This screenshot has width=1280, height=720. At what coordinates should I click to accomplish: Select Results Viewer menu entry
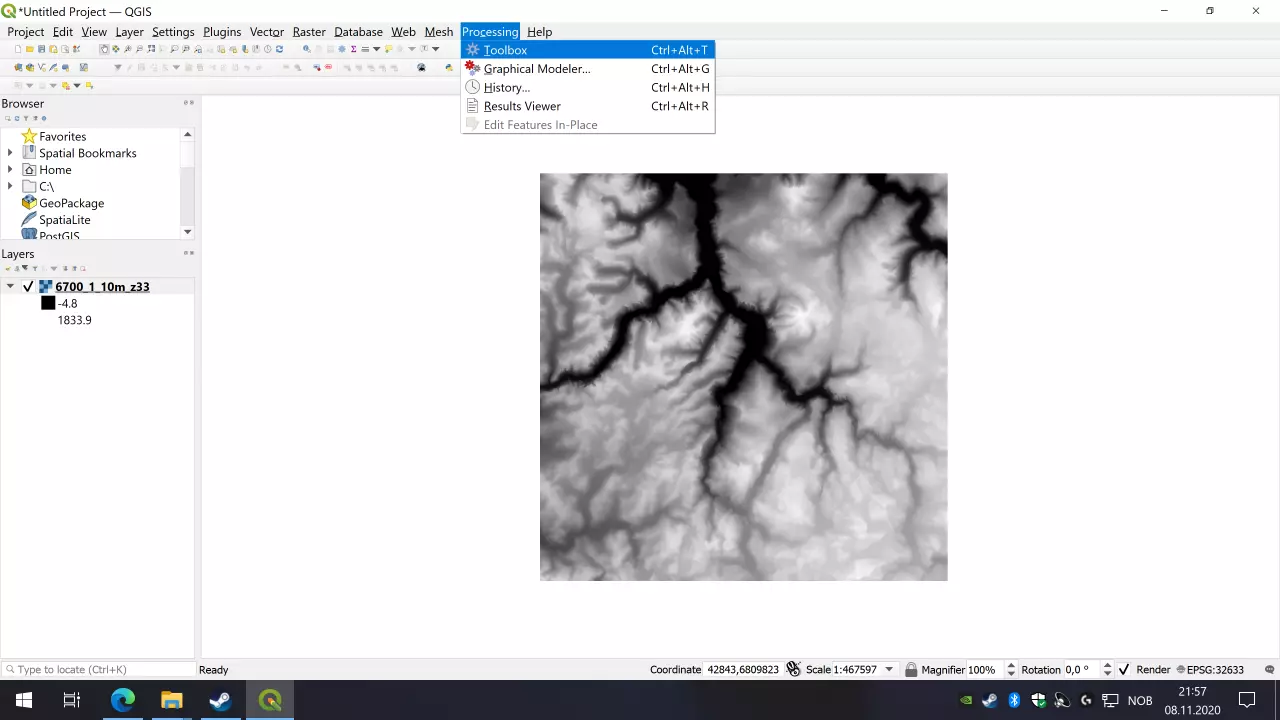(522, 106)
